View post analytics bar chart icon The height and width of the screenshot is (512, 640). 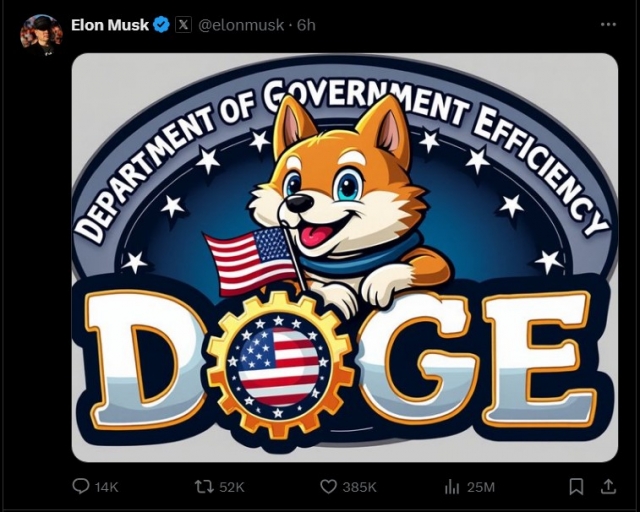click(452, 487)
